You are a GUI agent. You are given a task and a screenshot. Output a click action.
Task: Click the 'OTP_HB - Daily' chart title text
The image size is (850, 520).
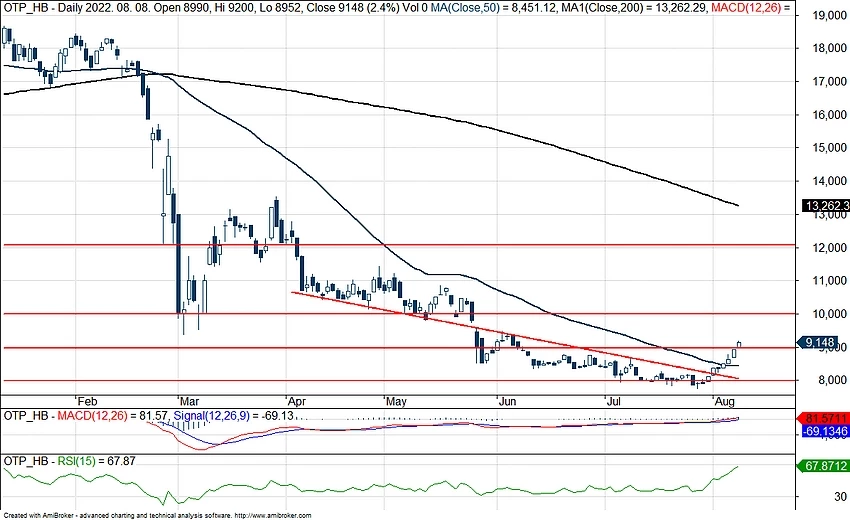point(42,8)
